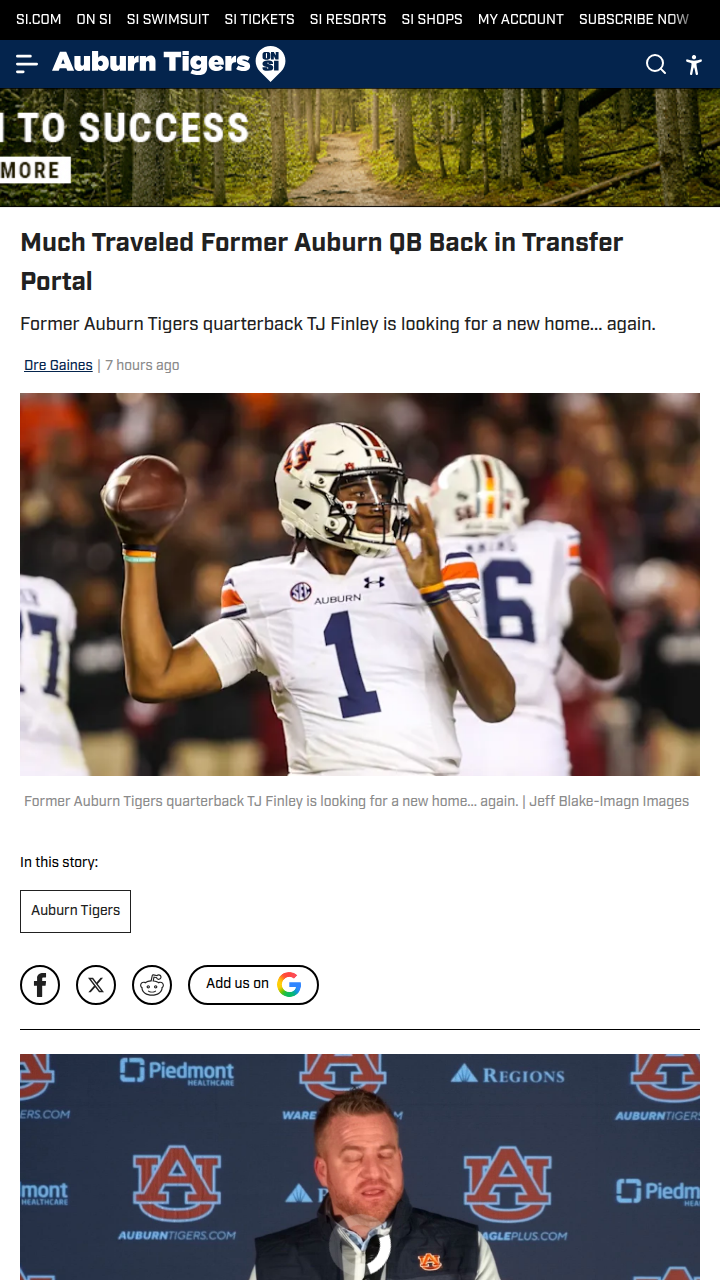Open SI RESORTS link
Viewport: 720px width, 1280px height.
coord(348,19)
